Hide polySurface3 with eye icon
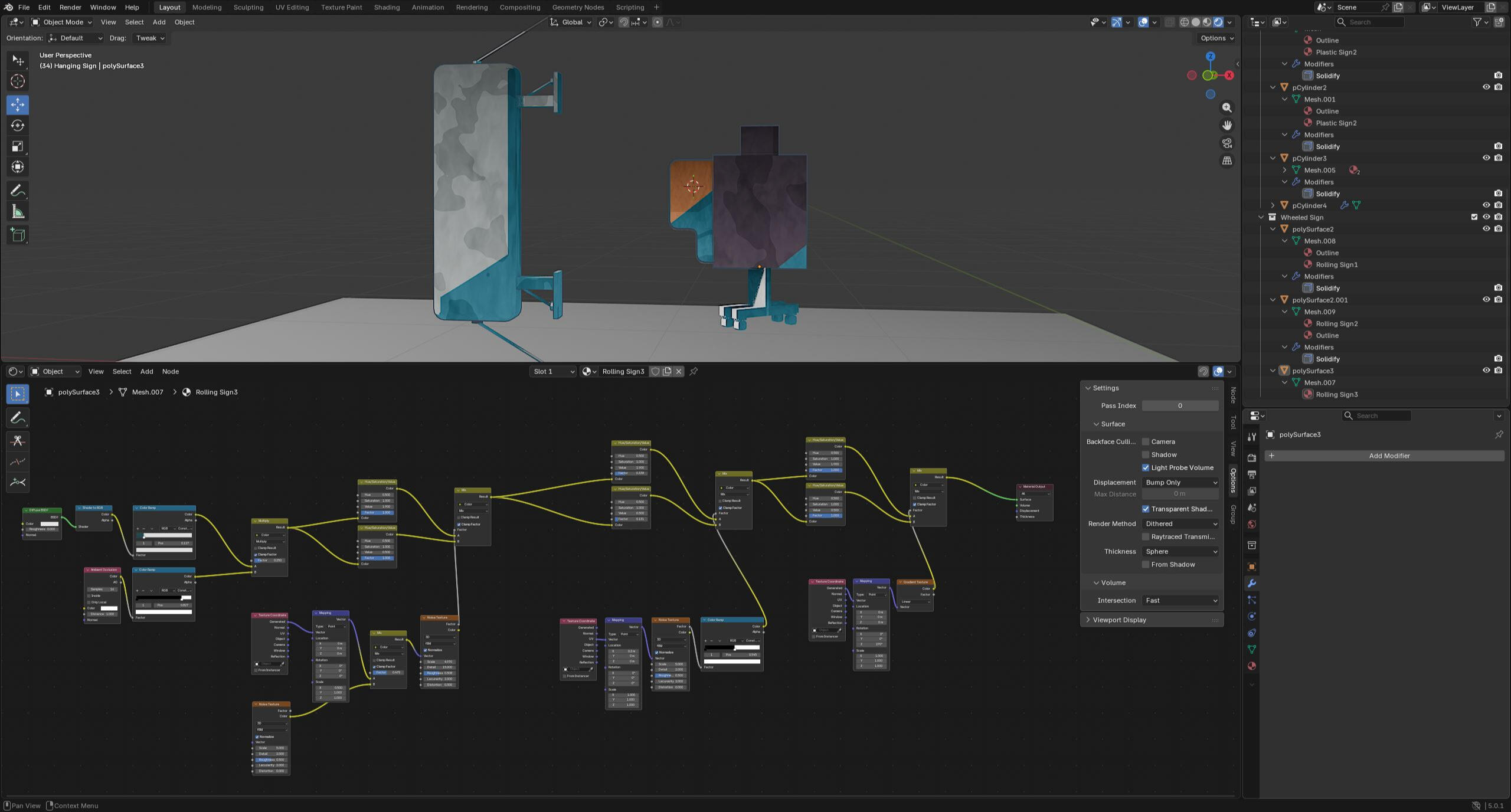The image size is (1511, 812). click(1486, 371)
